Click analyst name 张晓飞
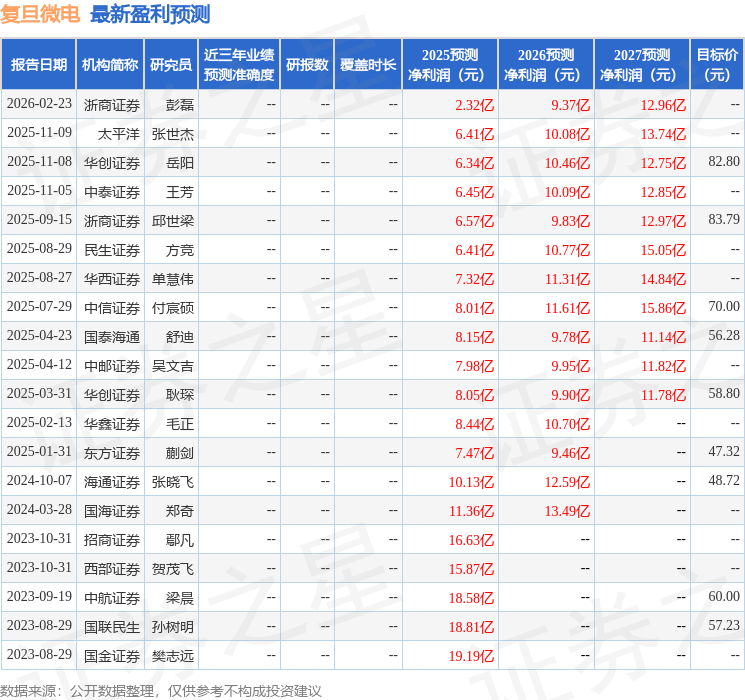The height and width of the screenshot is (700, 745). point(173,482)
